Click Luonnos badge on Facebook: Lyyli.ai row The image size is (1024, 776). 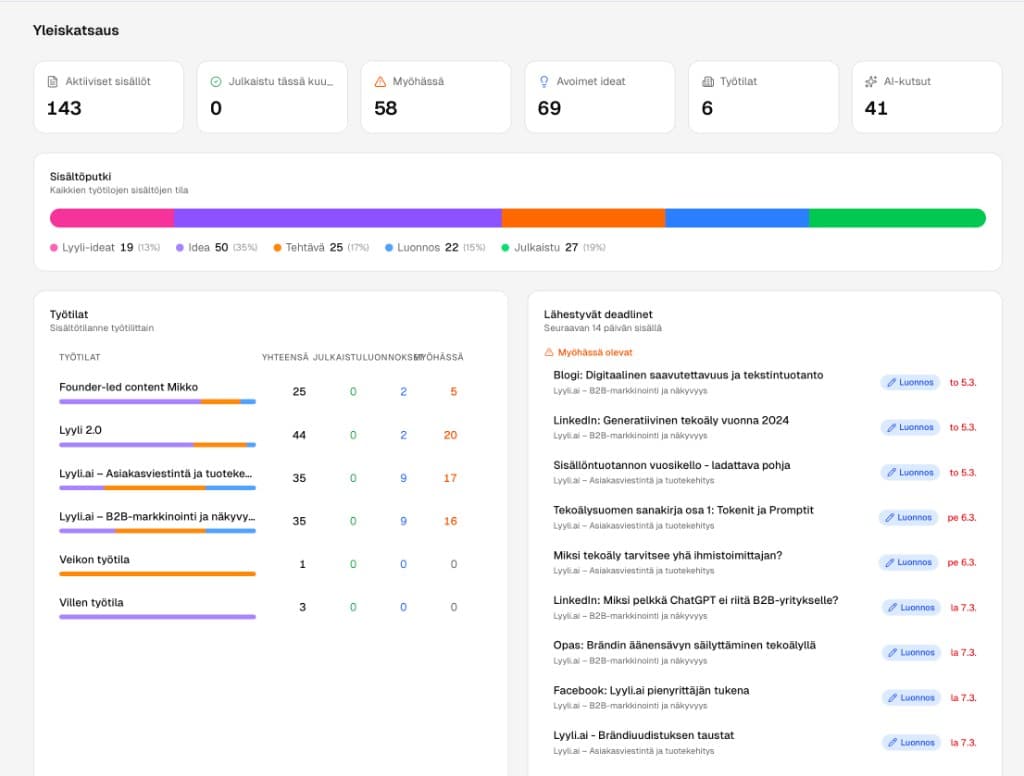point(911,698)
